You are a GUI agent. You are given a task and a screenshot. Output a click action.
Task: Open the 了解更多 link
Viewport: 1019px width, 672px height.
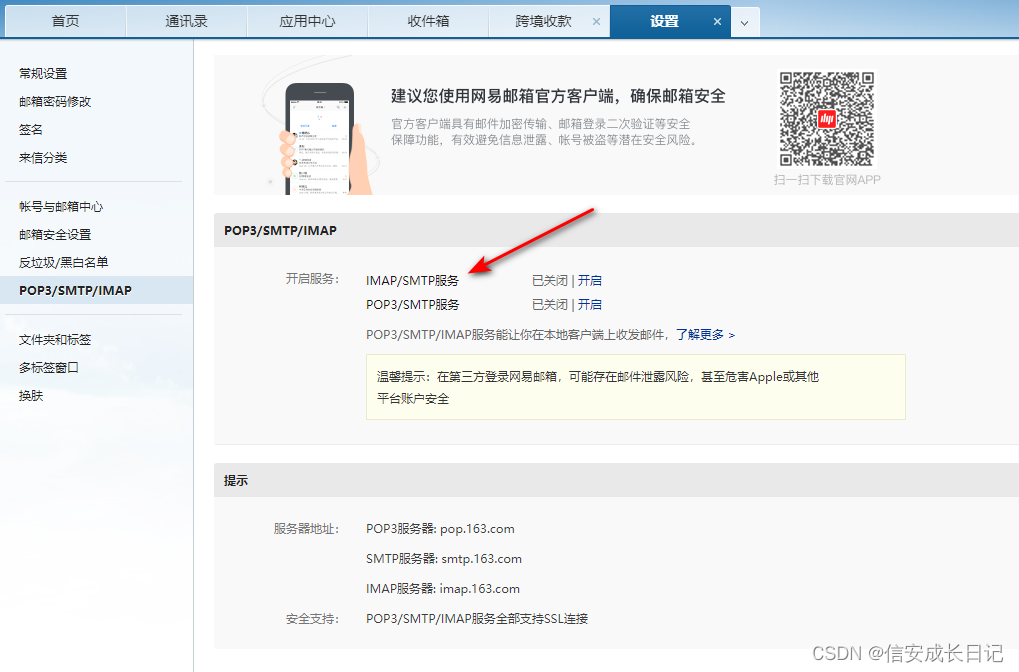coord(705,335)
